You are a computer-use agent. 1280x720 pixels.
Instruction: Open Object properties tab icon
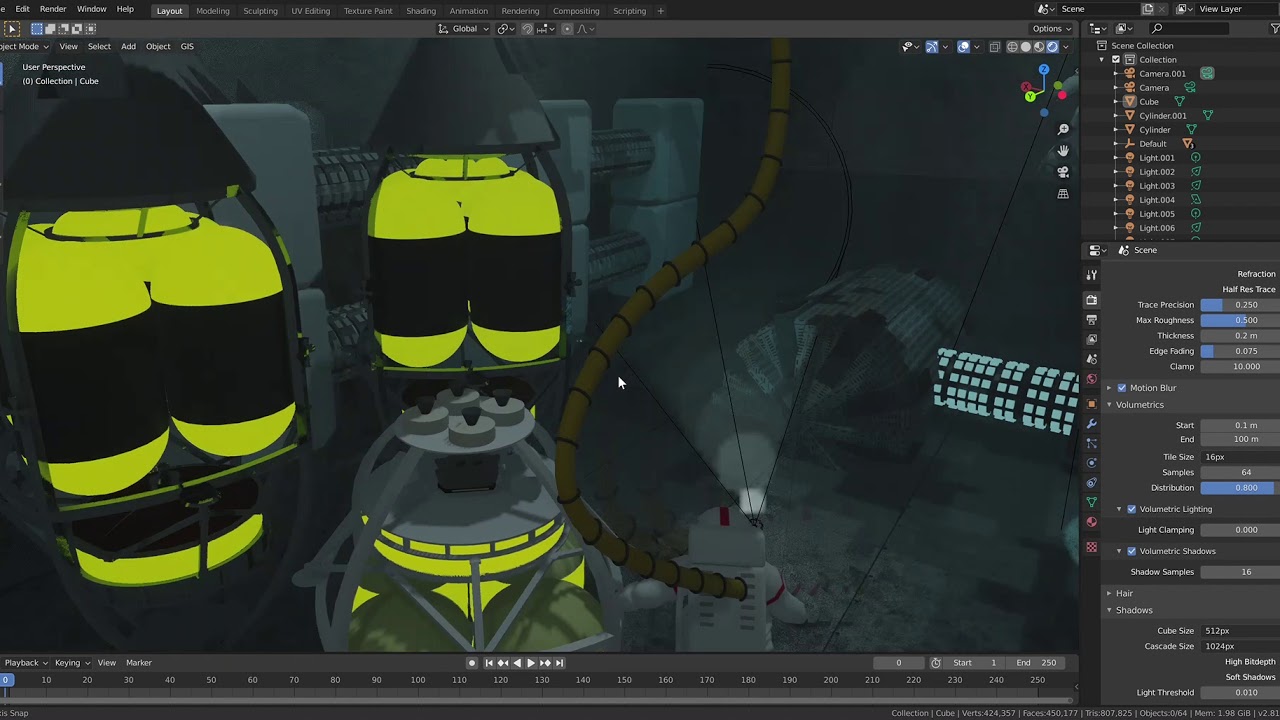(1091, 404)
